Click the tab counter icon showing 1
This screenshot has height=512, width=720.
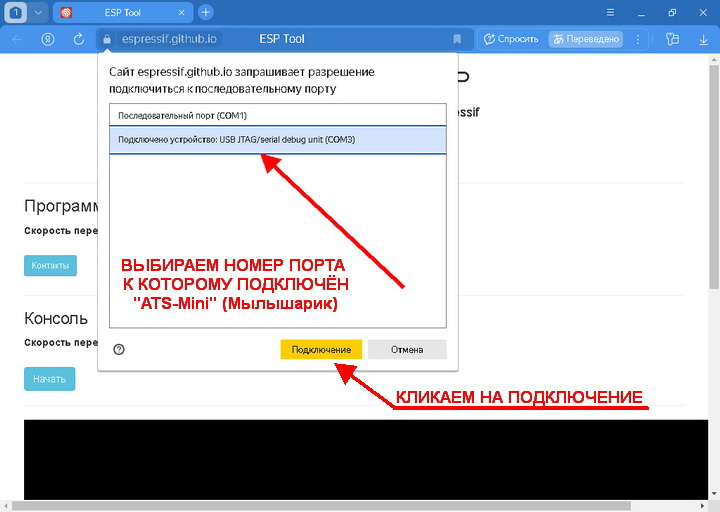(x=16, y=12)
